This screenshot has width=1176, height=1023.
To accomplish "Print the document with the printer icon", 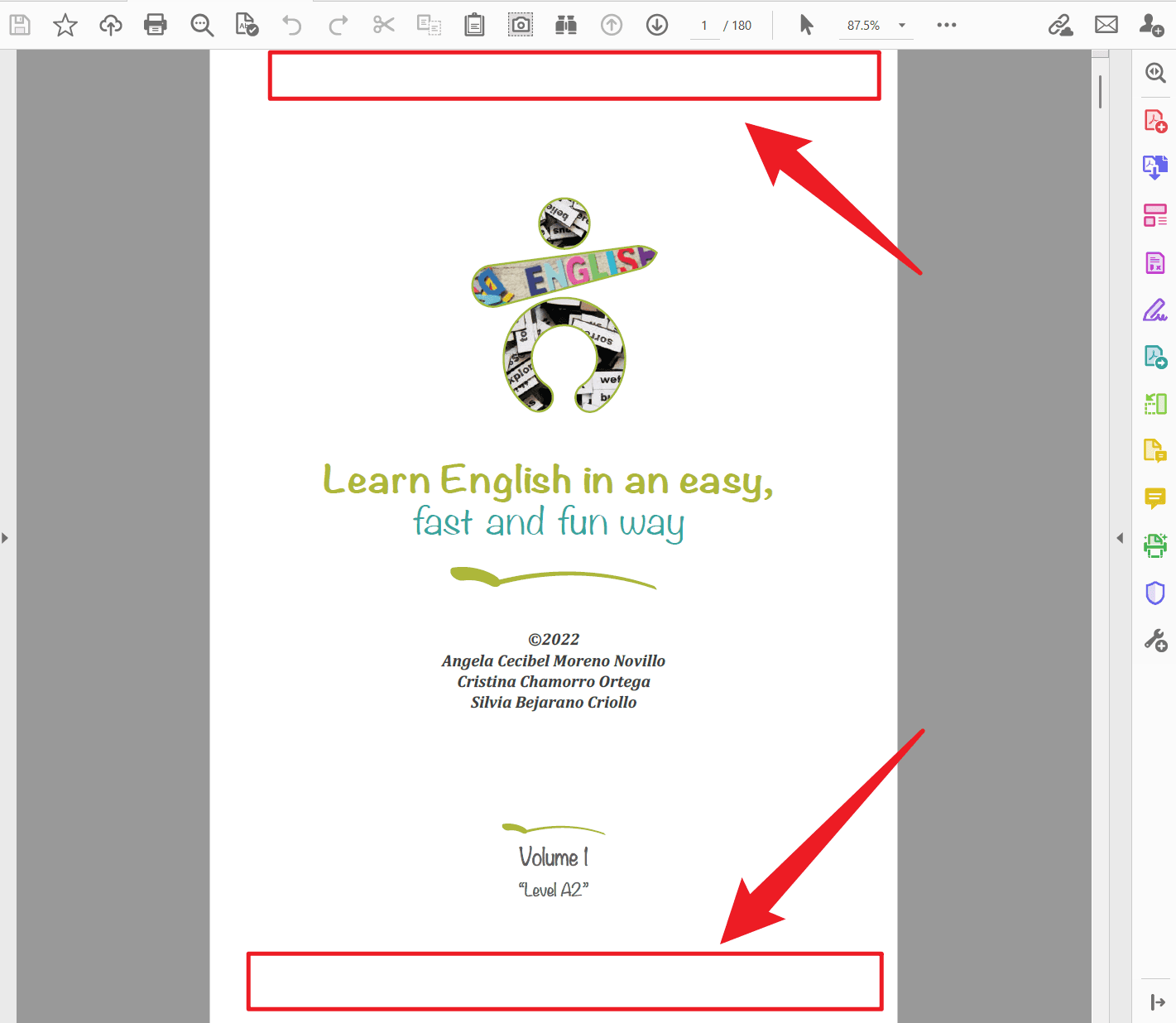I will (x=156, y=25).
